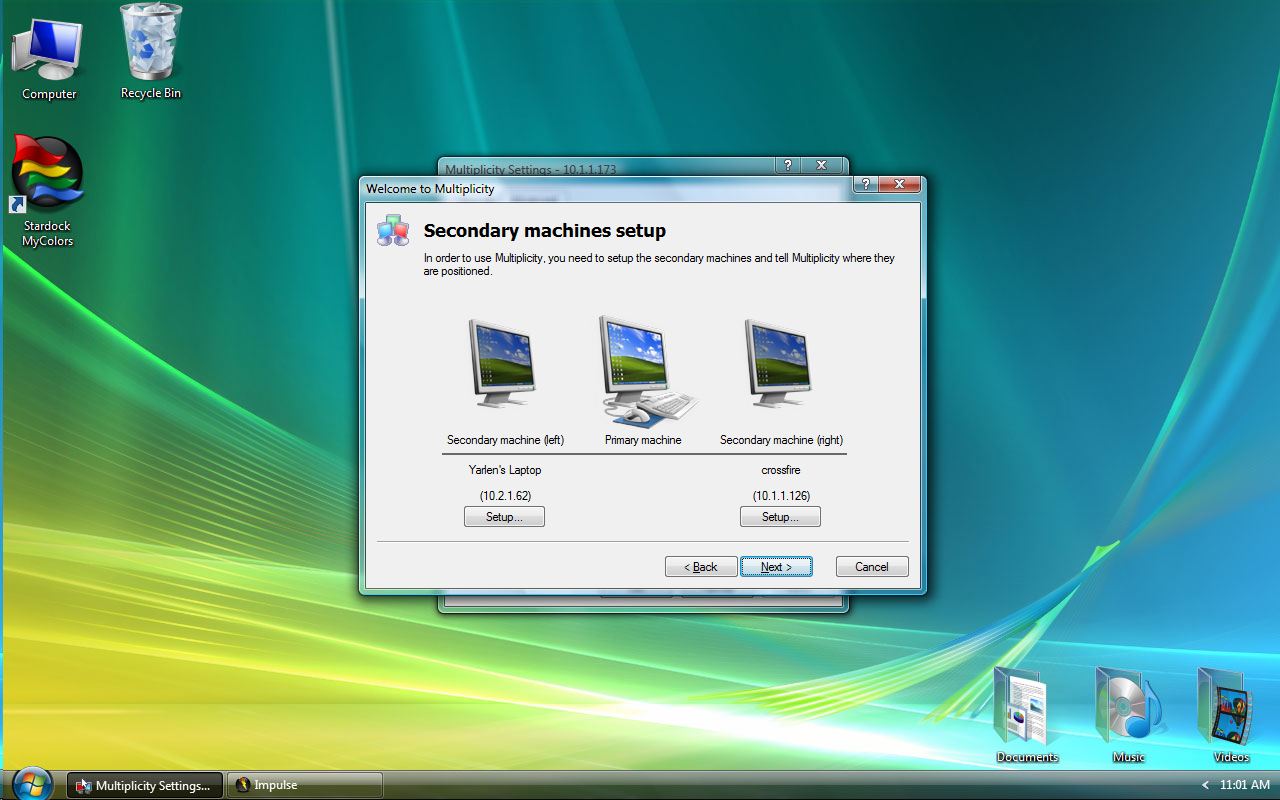Go Back in the wizard
Viewport: 1280px width, 800px height.
[701, 567]
